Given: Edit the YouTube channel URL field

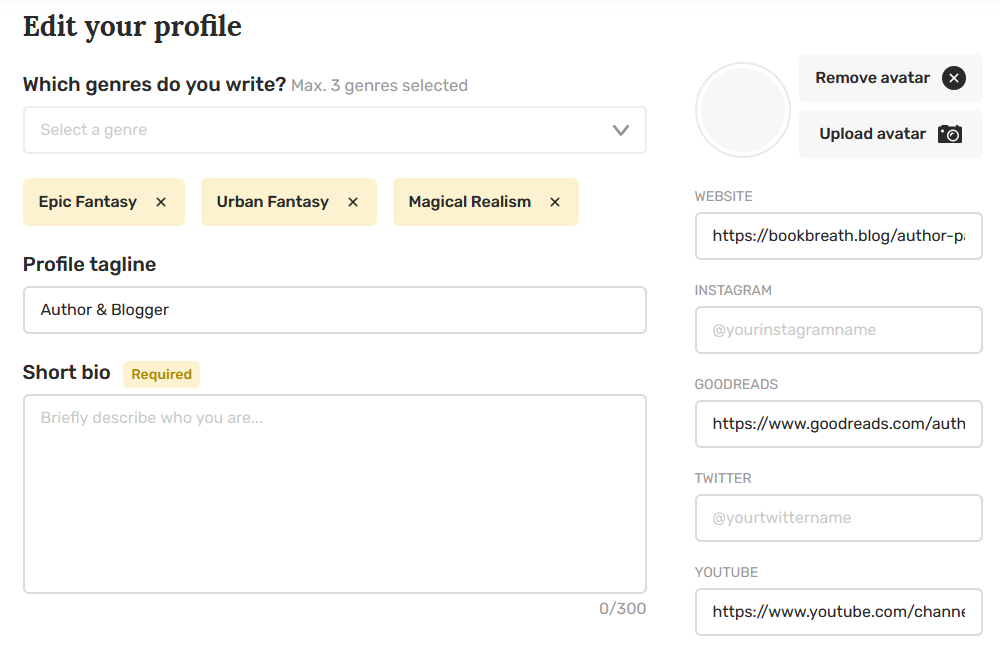Looking at the screenshot, I should (838, 612).
